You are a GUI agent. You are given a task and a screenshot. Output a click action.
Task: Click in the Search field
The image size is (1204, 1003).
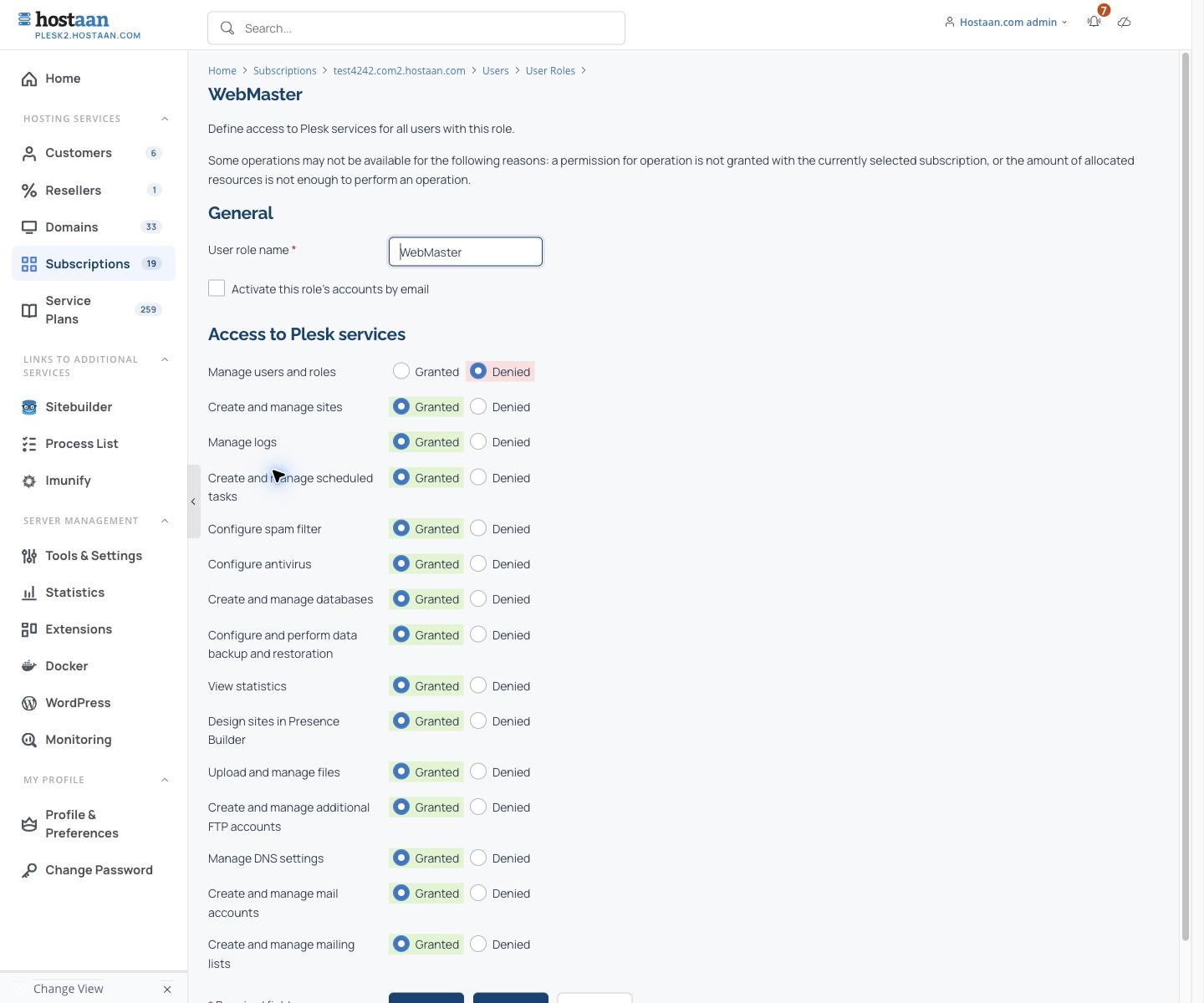[416, 28]
